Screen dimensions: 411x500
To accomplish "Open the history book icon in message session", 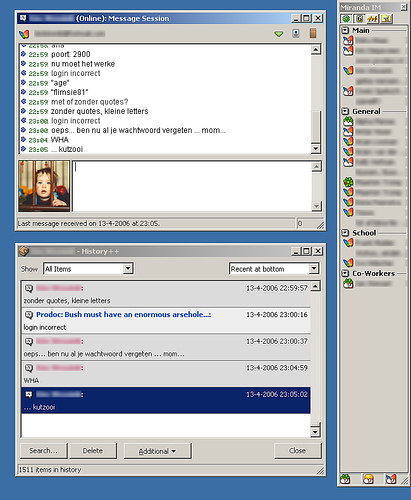I will [313, 33].
